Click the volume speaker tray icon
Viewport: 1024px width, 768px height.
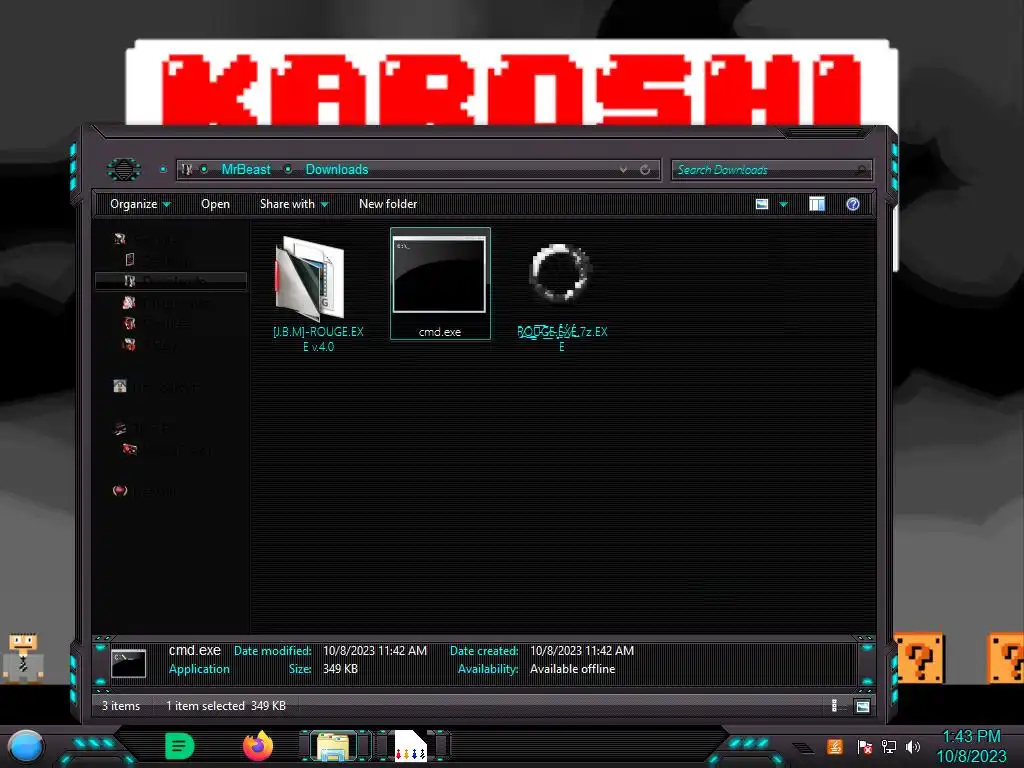tap(913, 746)
